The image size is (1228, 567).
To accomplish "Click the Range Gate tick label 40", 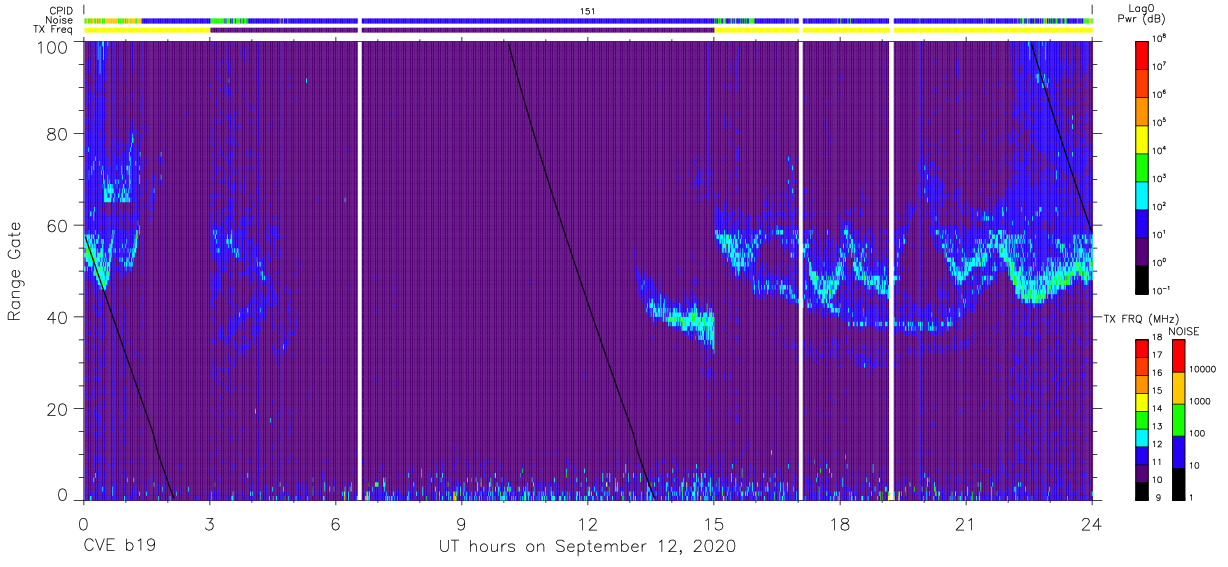I will click(x=59, y=317).
